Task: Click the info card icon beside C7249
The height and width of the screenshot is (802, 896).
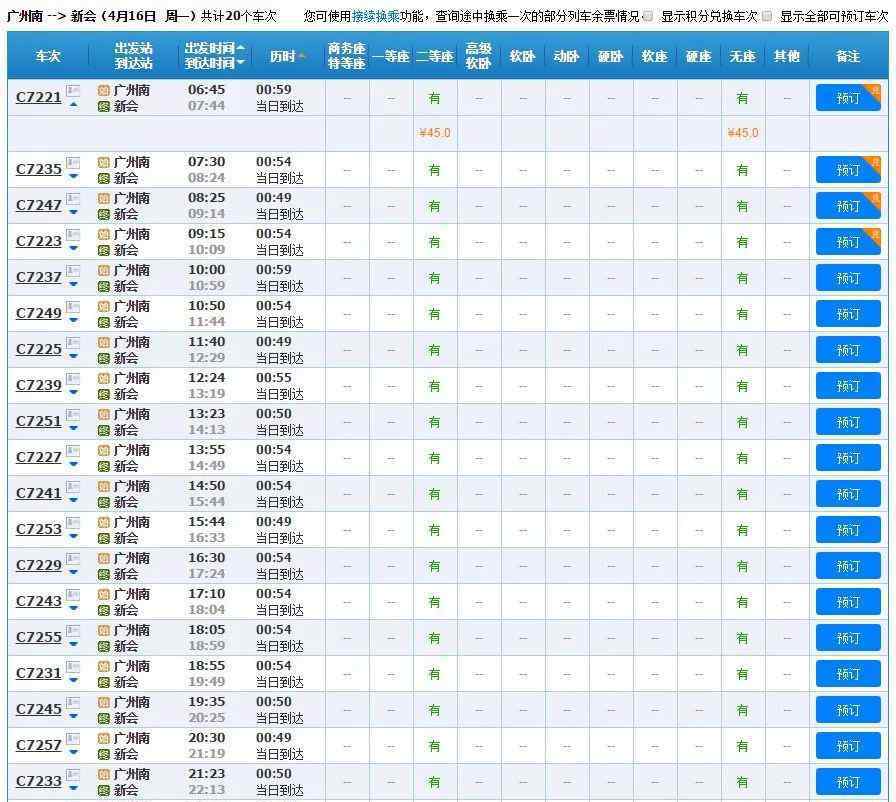Action: 73,307
